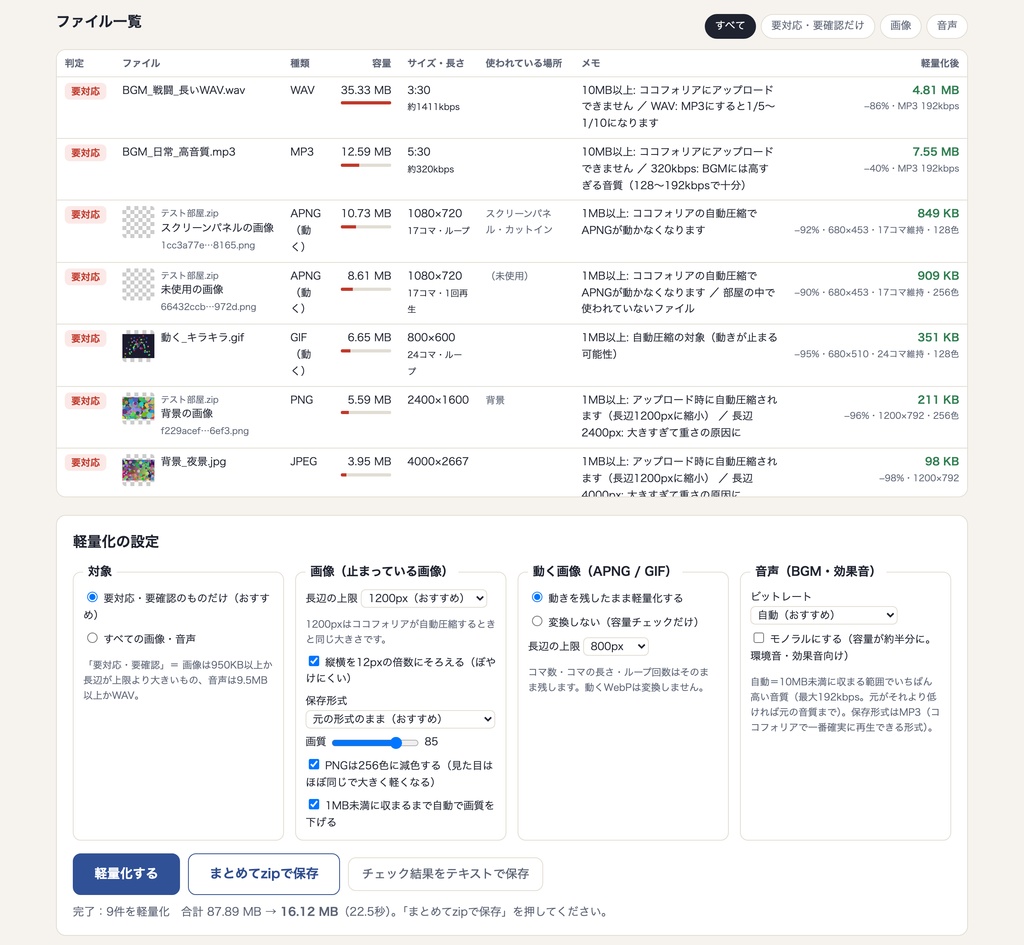Open thumbnail of 背景の画像
Image resolution: width=1024 pixels, height=945 pixels.
(138, 408)
